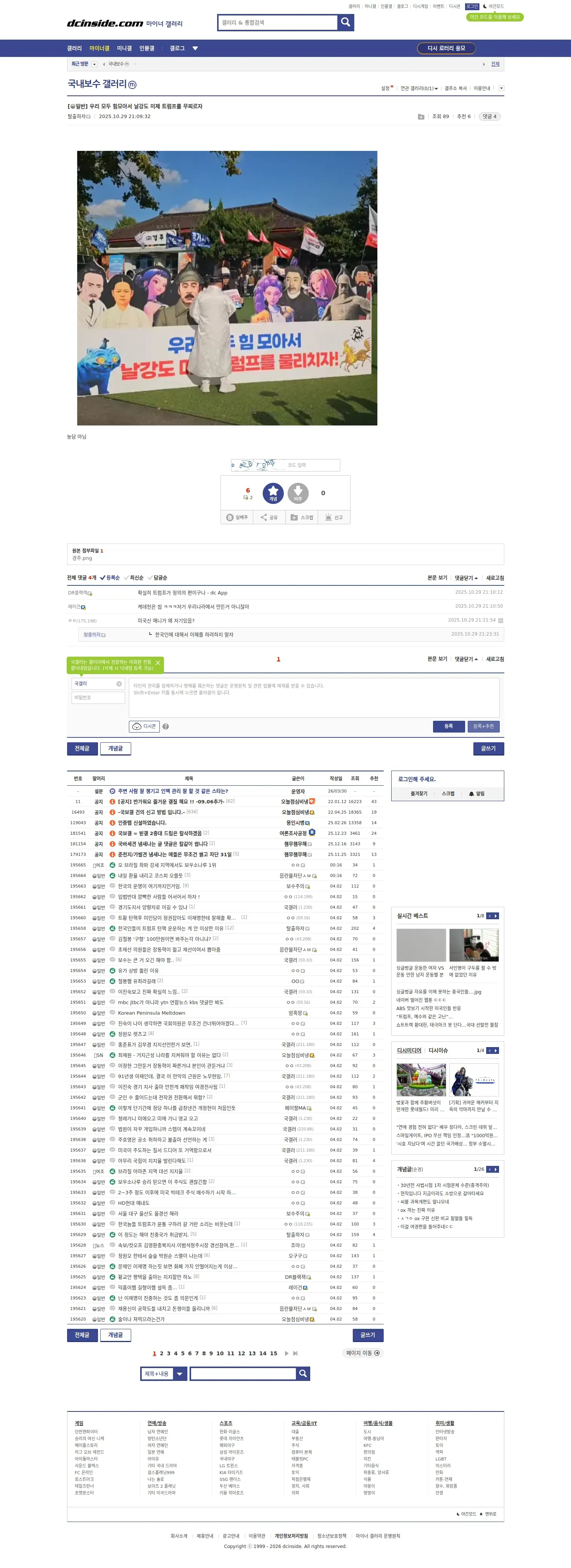Click previous arrow in 실시간 베스트 panel
The width and height of the screenshot is (571, 1568).
point(490,915)
